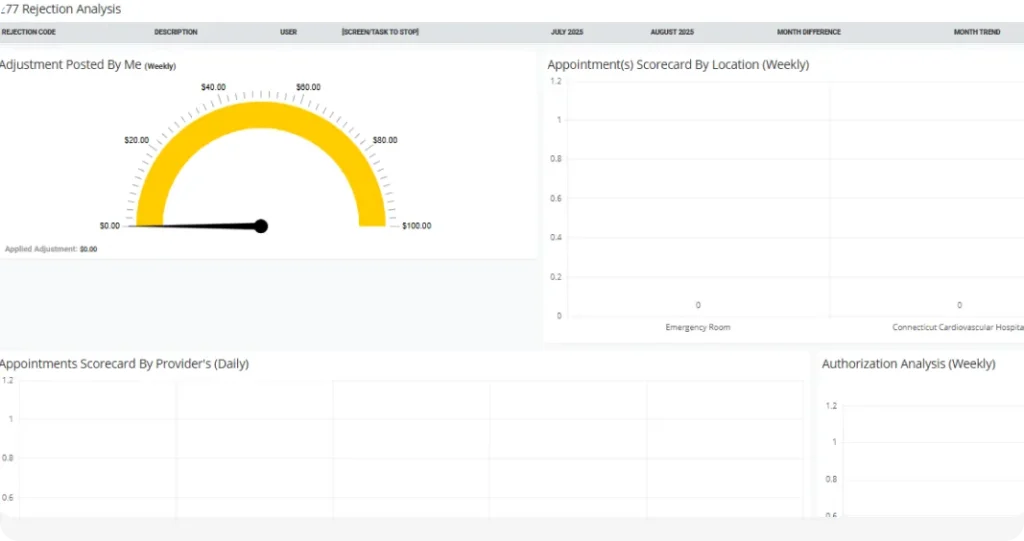Click the Applied Adjustment $0.00 value
1024x541 pixels.
click(89, 249)
